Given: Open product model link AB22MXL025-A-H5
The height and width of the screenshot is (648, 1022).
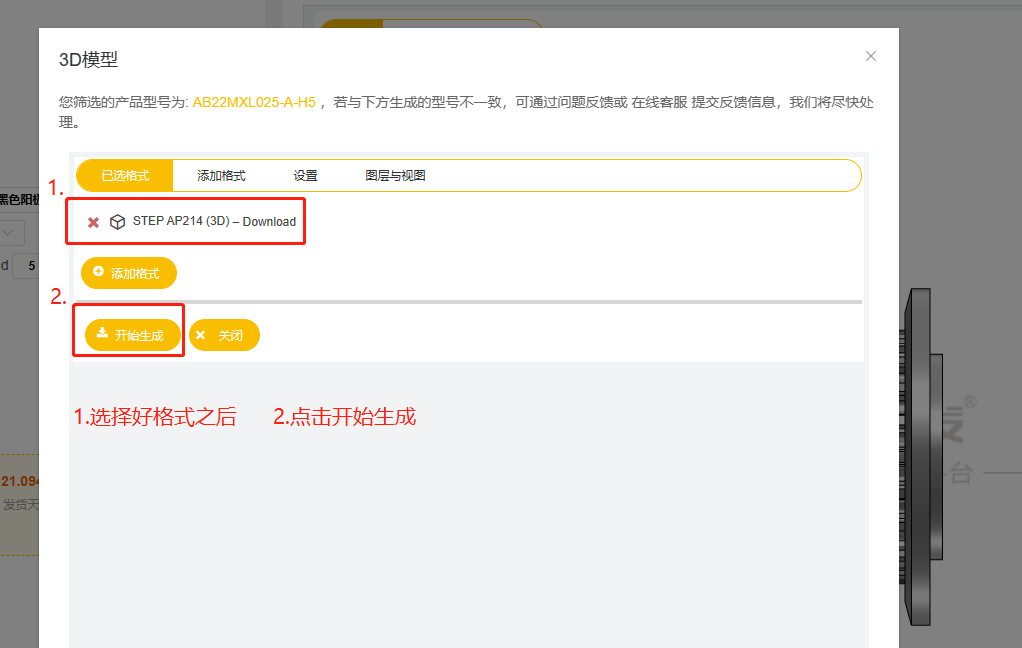Looking at the screenshot, I should pos(254,101).
